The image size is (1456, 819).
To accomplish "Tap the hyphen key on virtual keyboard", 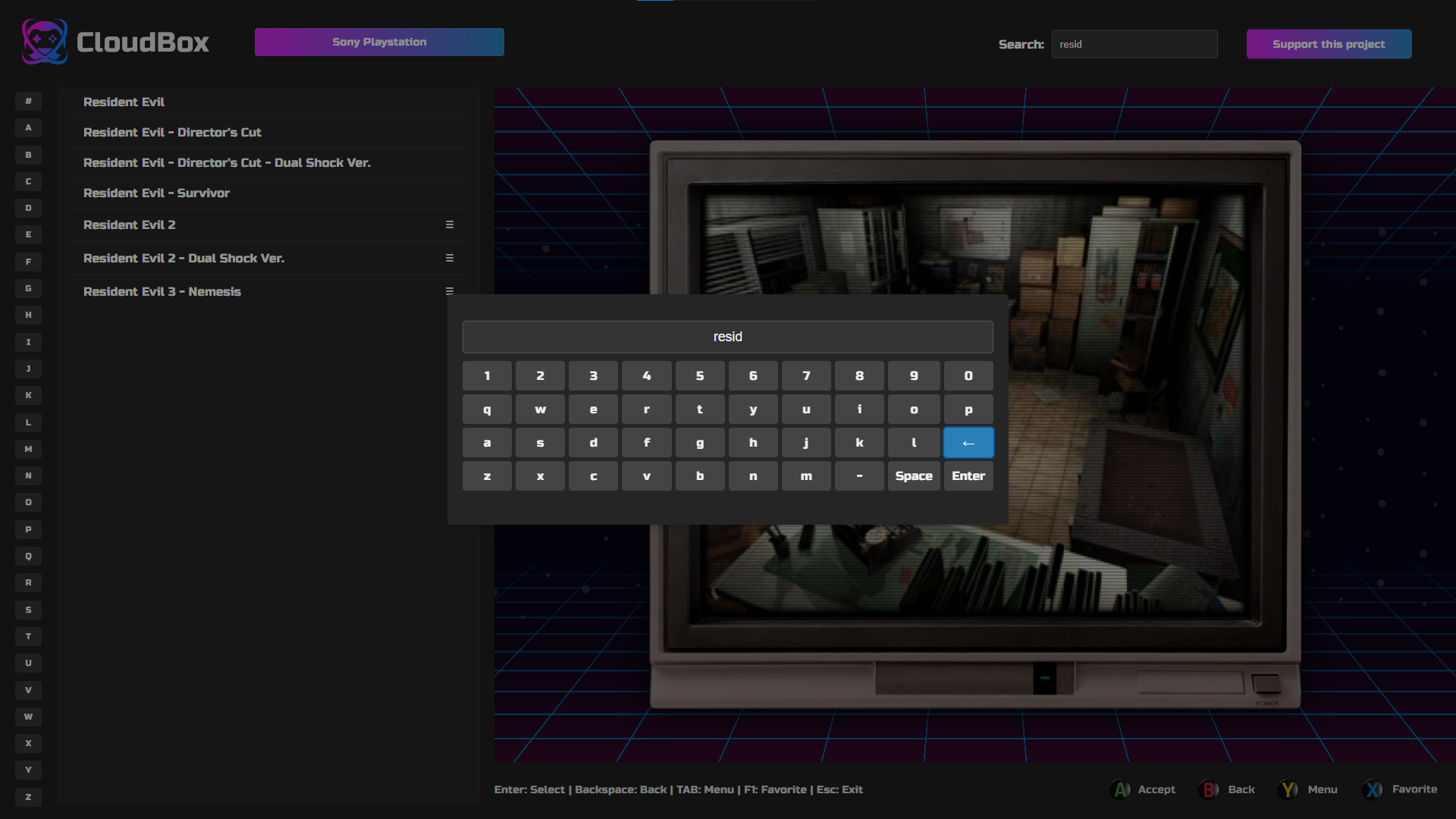I will 859,476.
